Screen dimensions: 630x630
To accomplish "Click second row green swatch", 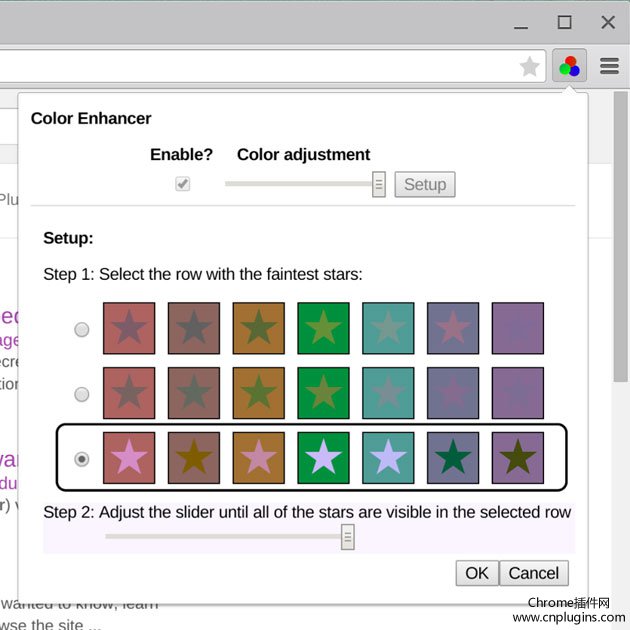I will point(323,393).
